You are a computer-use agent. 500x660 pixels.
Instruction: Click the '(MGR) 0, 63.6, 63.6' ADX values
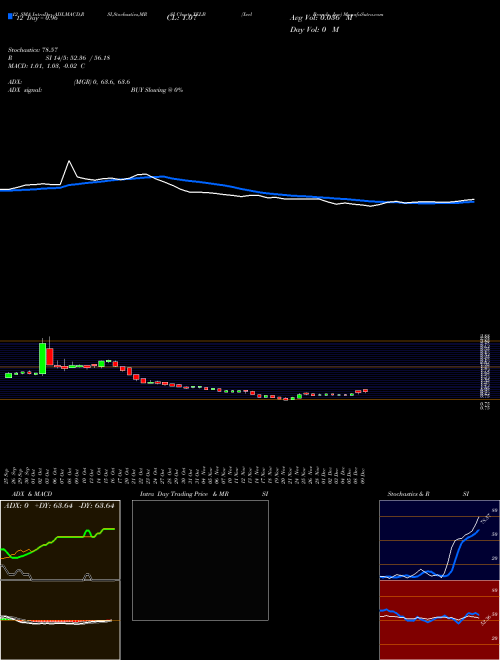(x=101, y=82)
